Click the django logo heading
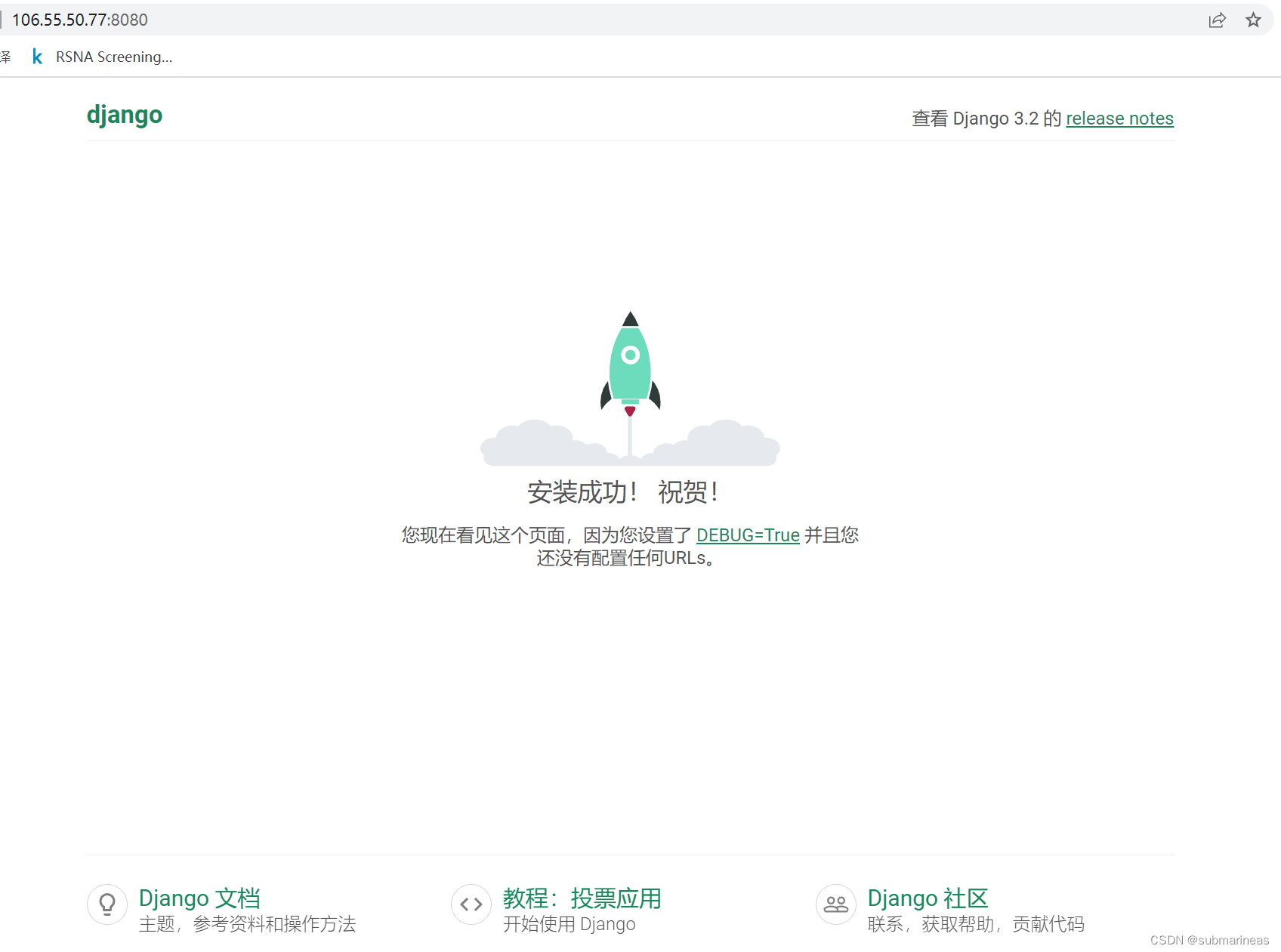 point(125,115)
